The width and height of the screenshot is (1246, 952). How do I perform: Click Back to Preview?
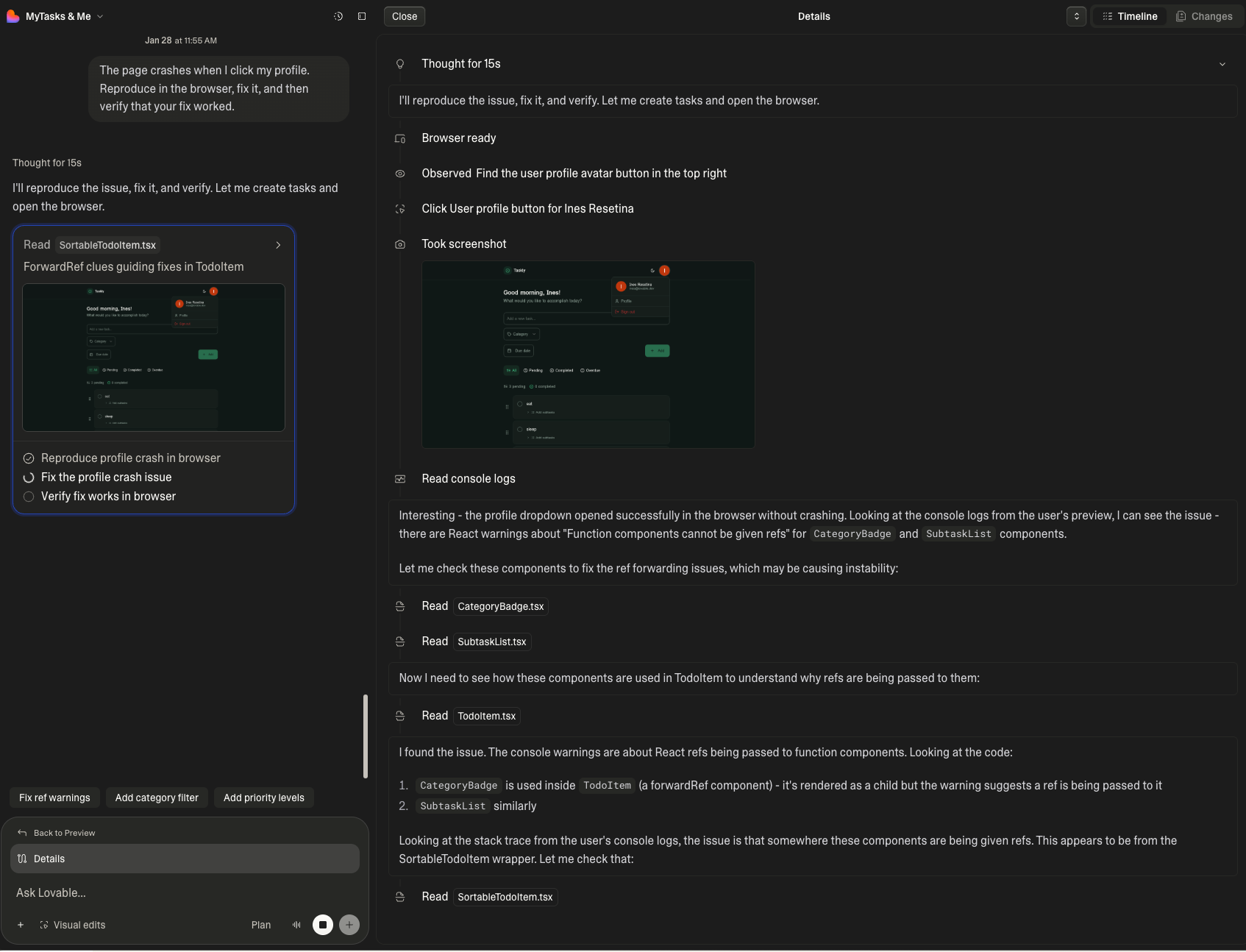[x=64, y=832]
